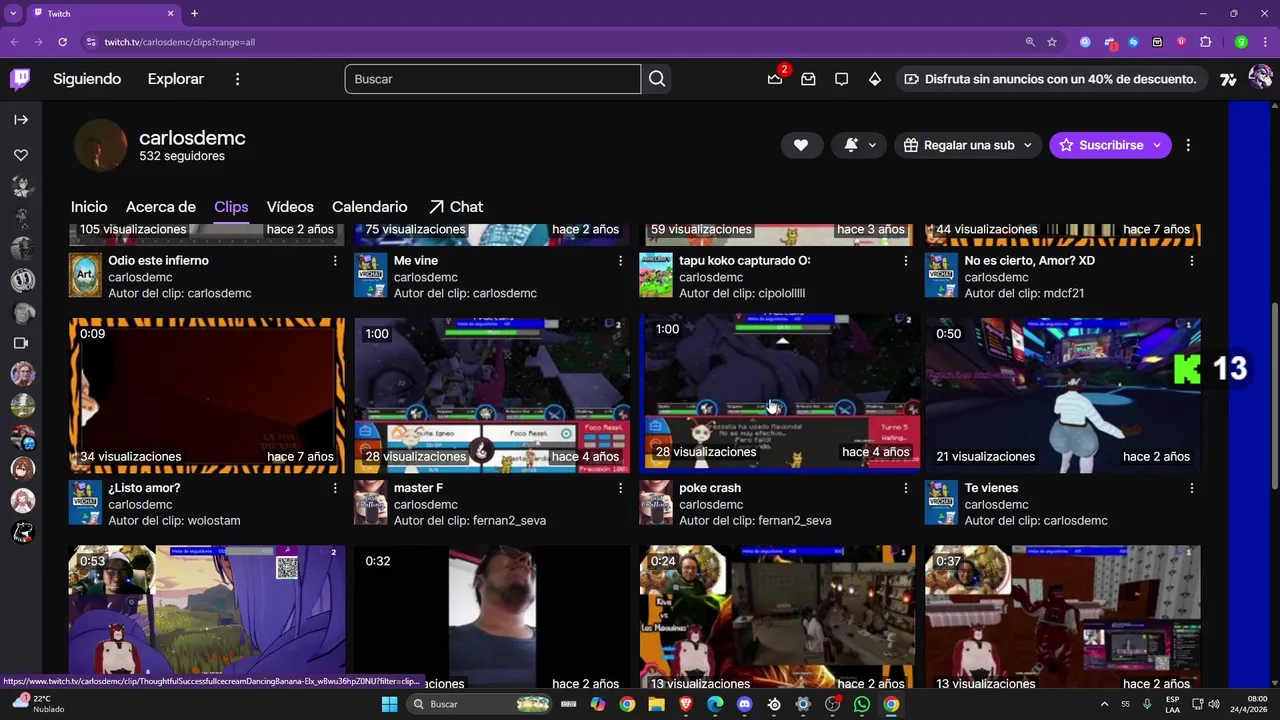Open the ¿Listo amor? clip thumbnail
The image size is (1280, 720).
click(207, 396)
